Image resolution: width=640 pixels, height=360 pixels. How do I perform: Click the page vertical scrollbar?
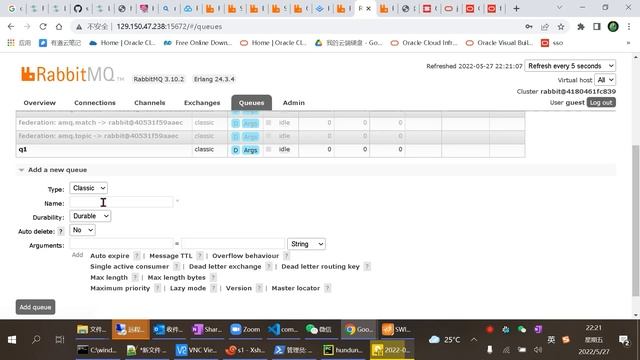[636, 220]
